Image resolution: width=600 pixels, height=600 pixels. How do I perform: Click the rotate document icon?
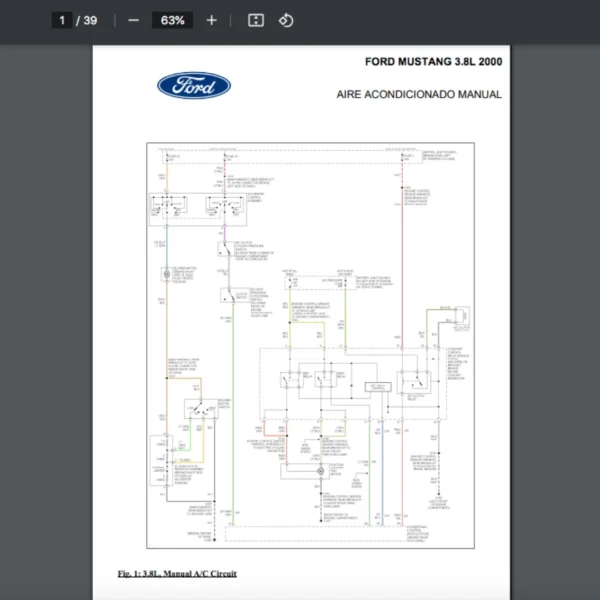[286, 20]
